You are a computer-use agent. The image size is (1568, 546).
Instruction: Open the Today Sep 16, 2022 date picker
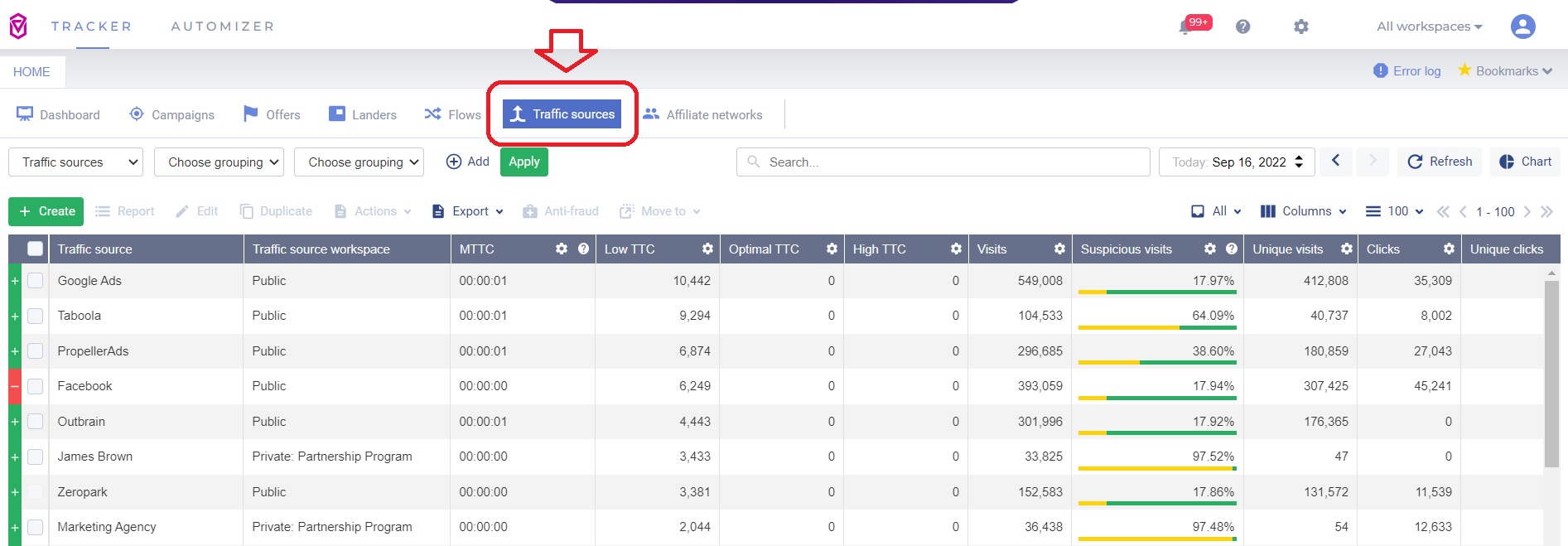pos(1238,162)
